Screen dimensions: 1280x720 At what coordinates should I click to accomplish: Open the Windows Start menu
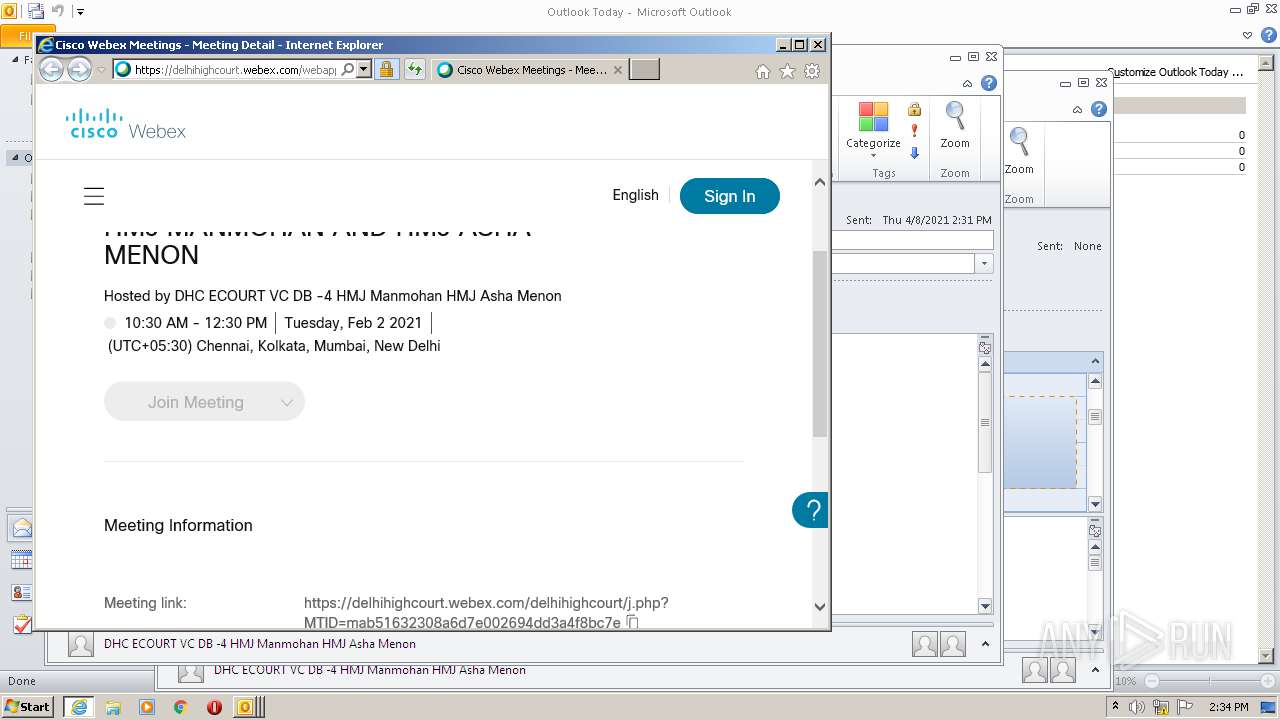[x=27, y=706]
